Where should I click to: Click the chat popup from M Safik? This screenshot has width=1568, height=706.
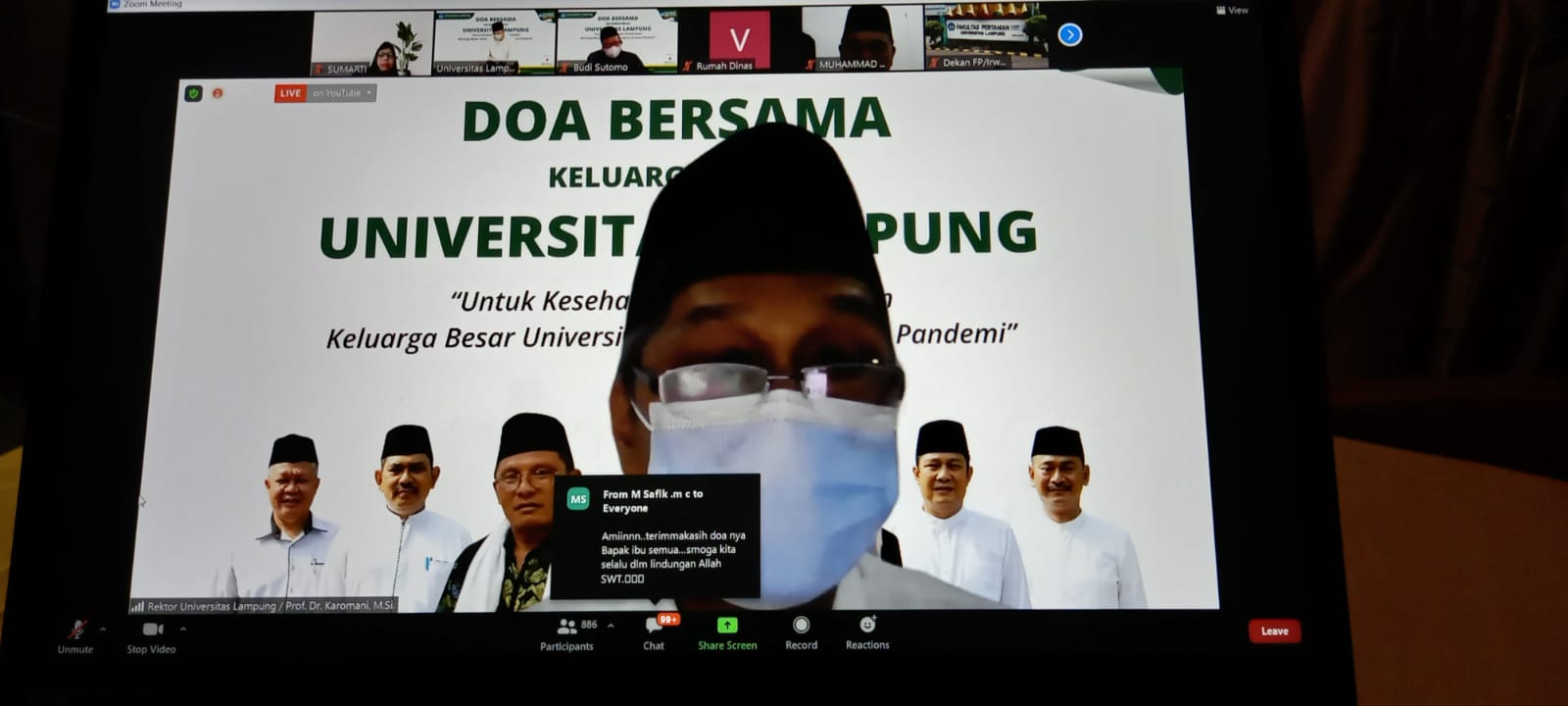pos(655,536)
